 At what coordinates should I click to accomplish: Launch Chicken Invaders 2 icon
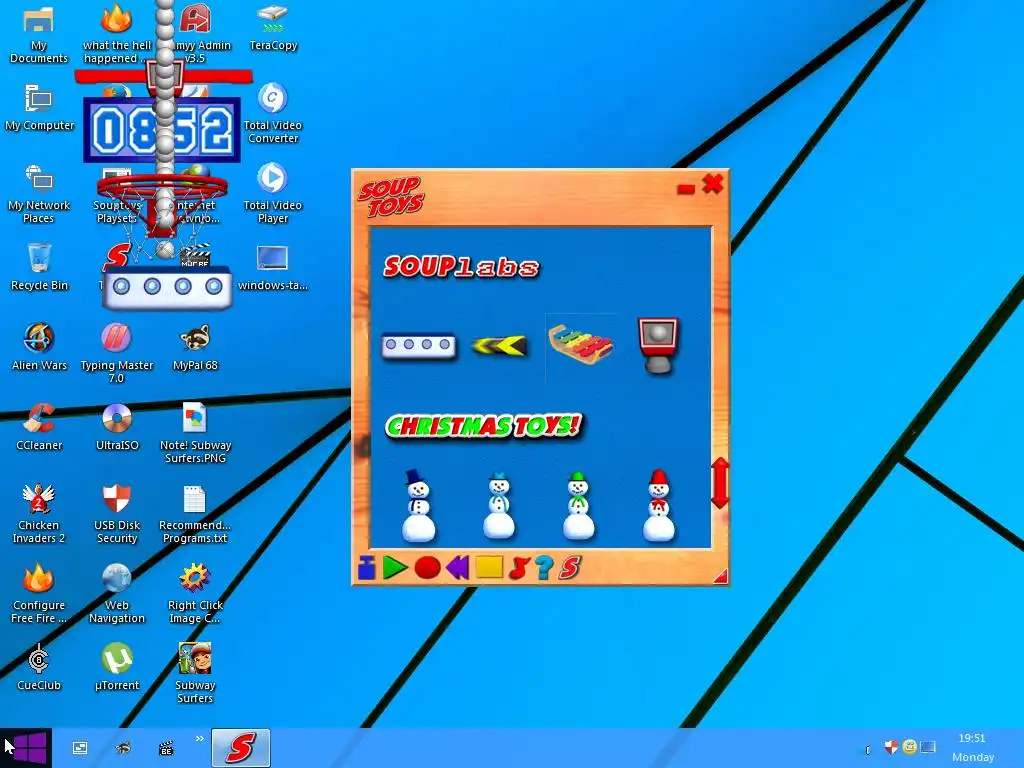tap(39, 513)
